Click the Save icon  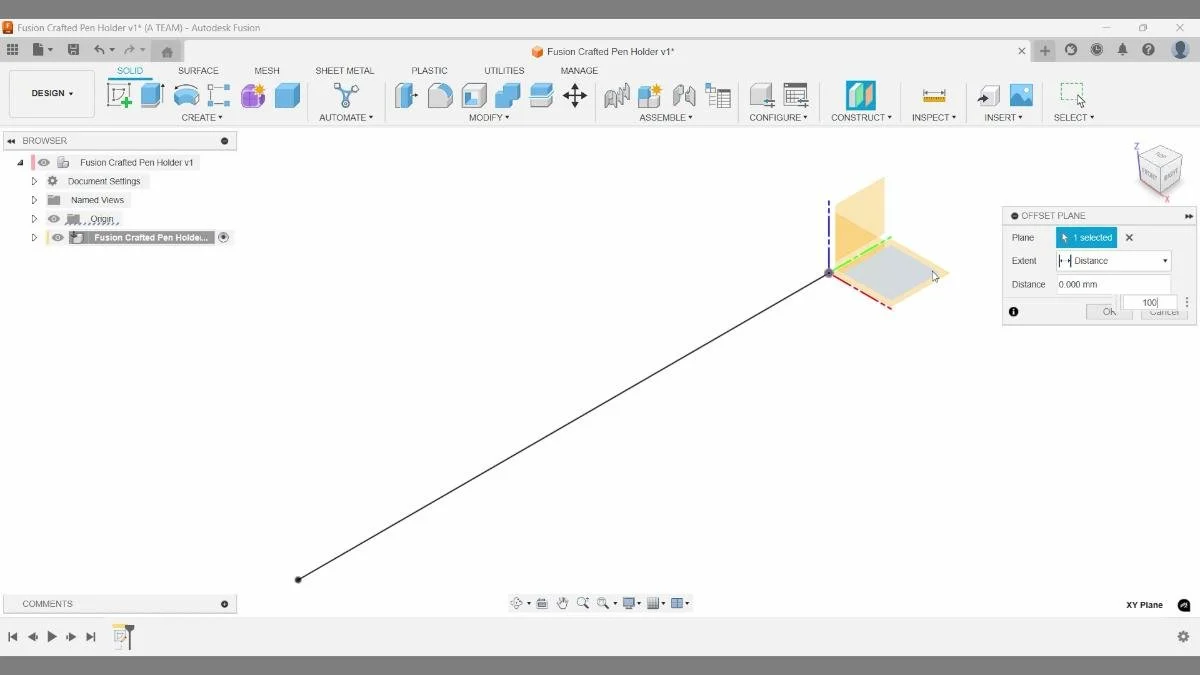click(x=73, y=49)
